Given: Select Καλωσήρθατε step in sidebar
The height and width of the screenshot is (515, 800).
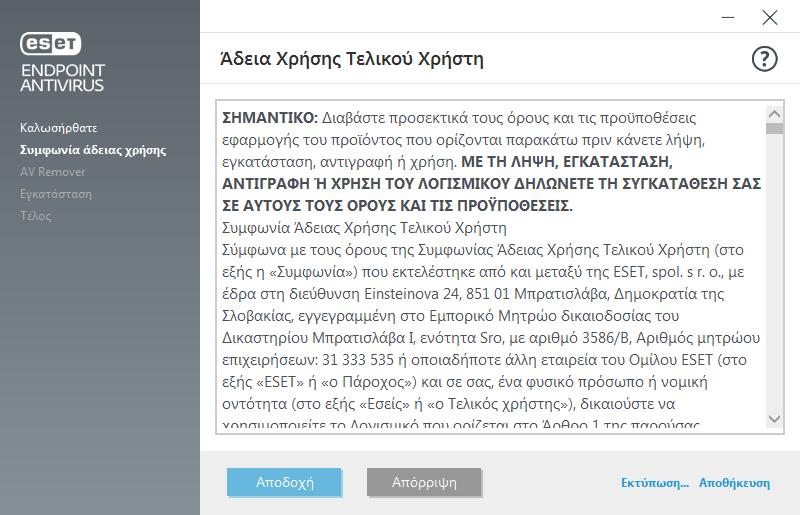Looking at the screenshot, I should (x=59, y=128).
